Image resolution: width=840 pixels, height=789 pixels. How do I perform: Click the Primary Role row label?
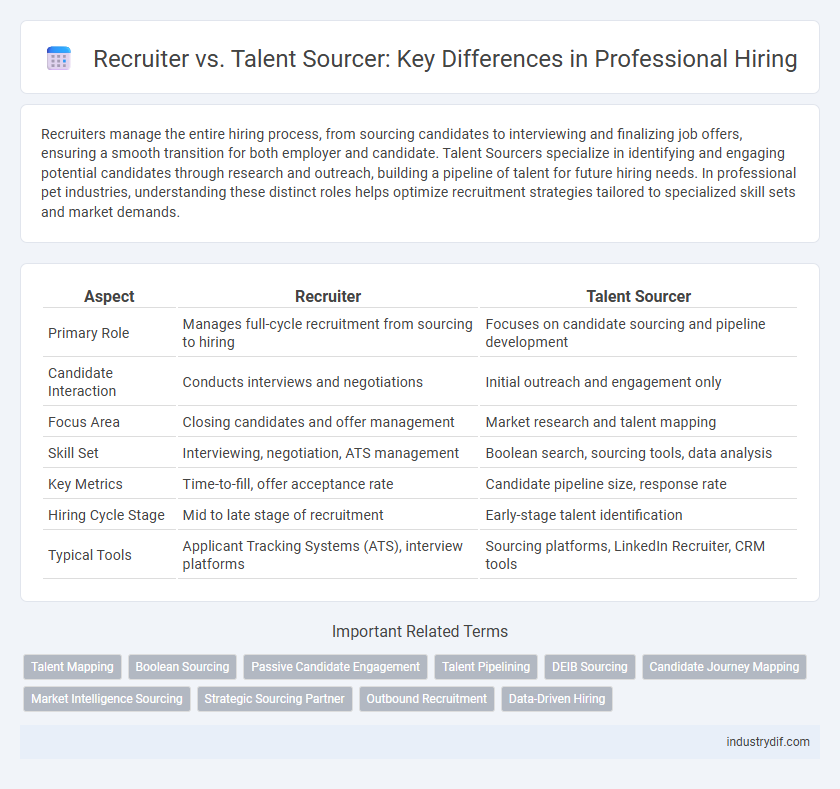click(x=88, y=333)
